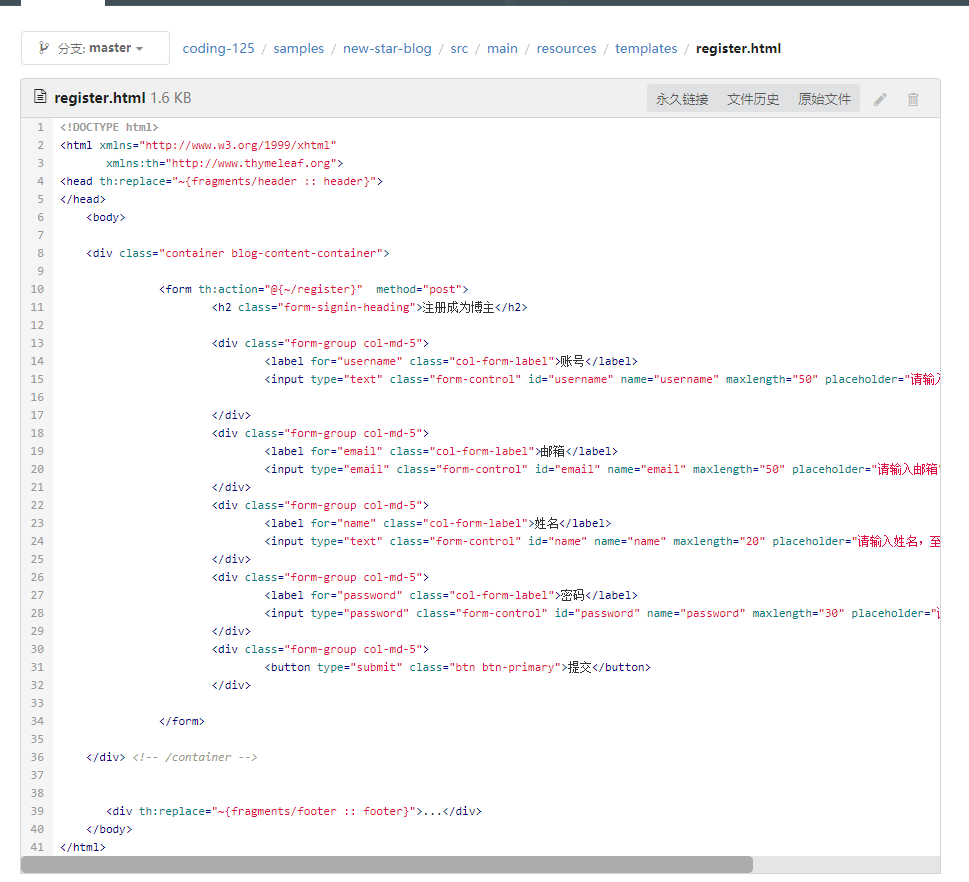This screenshot has height=882, width=969.
Task: Click the 永久链接 button
Action: (682, 99)
